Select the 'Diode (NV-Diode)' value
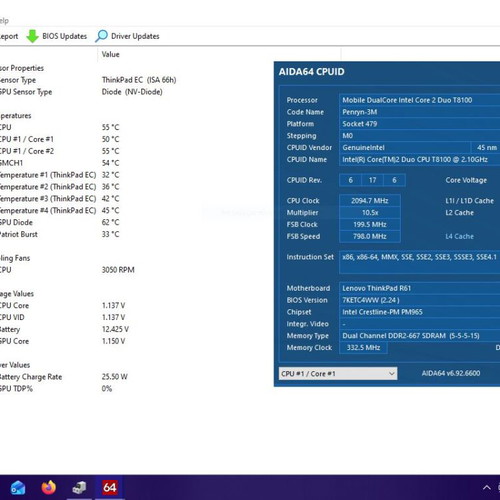Viewport: 500px width, 500px height. click(132, 92)
